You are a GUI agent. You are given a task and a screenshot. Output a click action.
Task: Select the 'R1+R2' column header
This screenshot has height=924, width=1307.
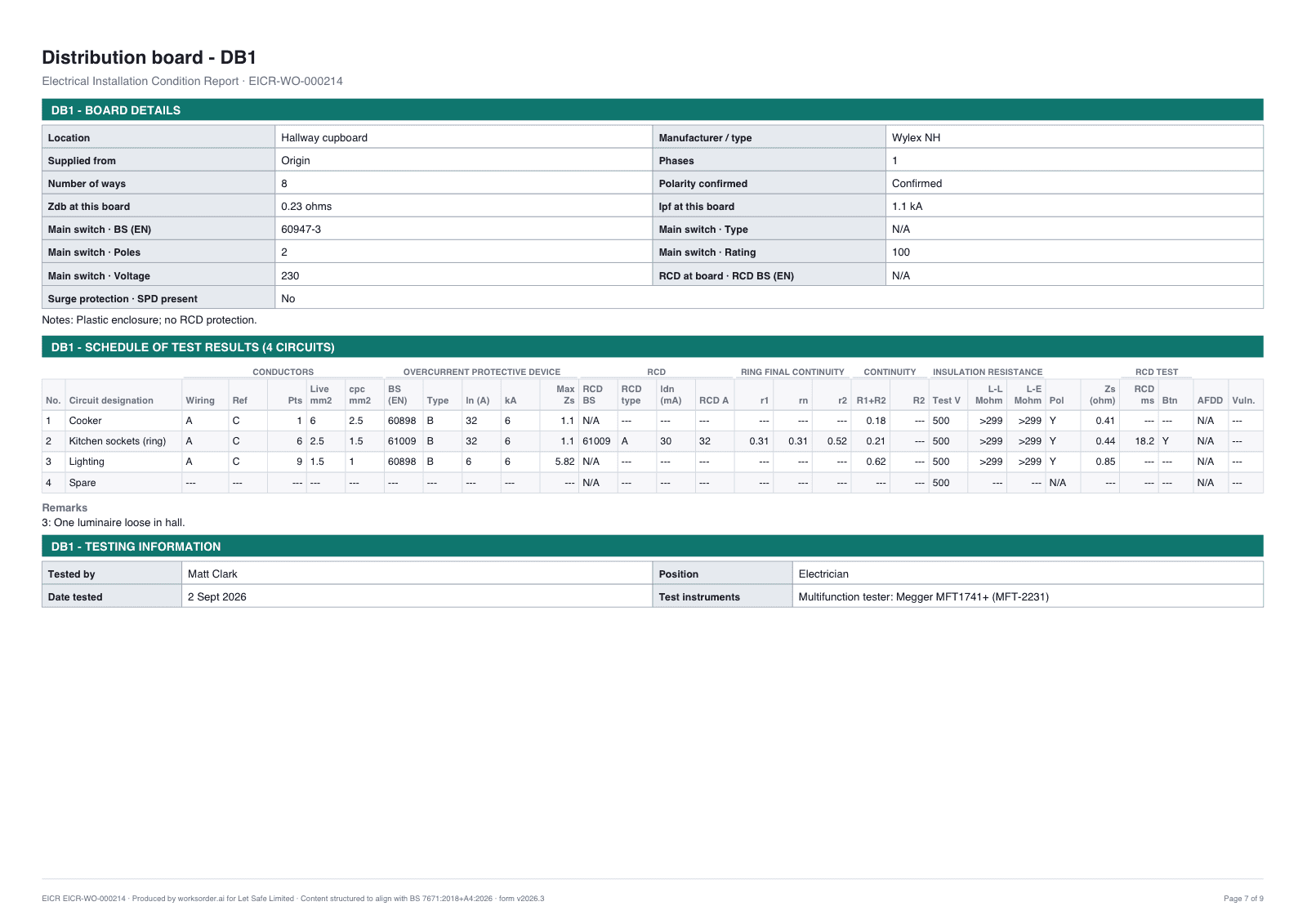click(871, 400)
